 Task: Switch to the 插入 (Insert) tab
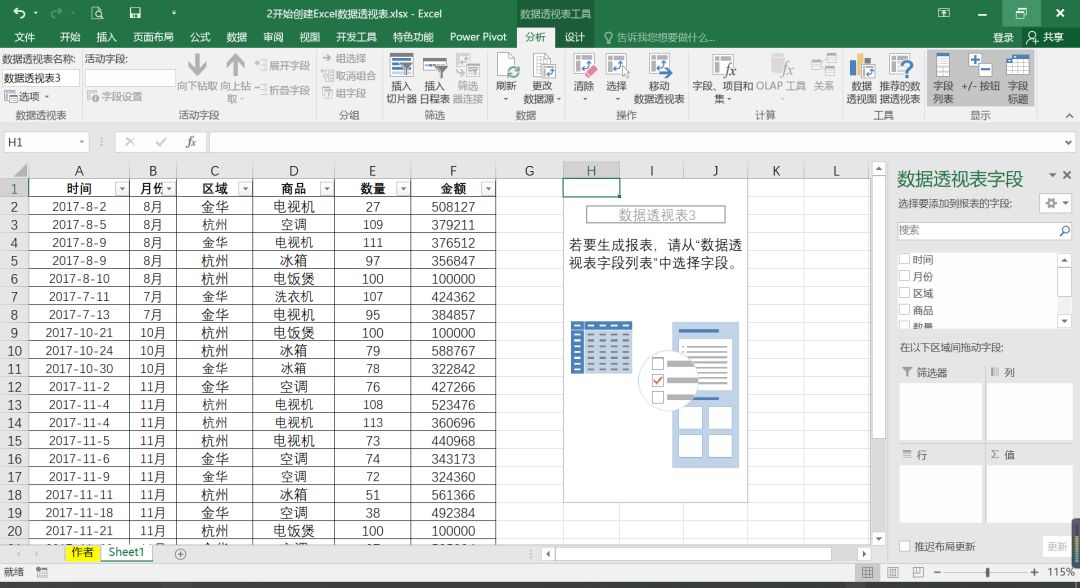pos(106,37)
